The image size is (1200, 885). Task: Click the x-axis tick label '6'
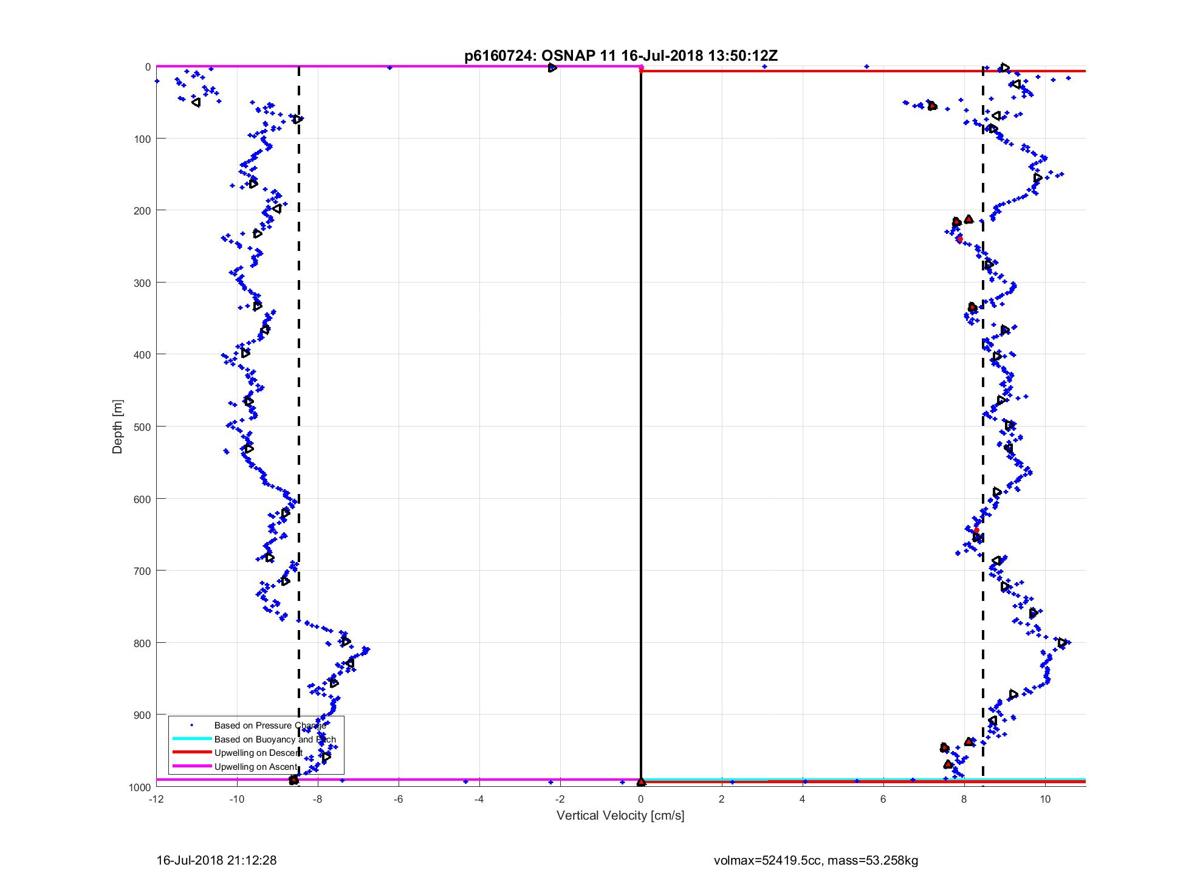(884, 799)
